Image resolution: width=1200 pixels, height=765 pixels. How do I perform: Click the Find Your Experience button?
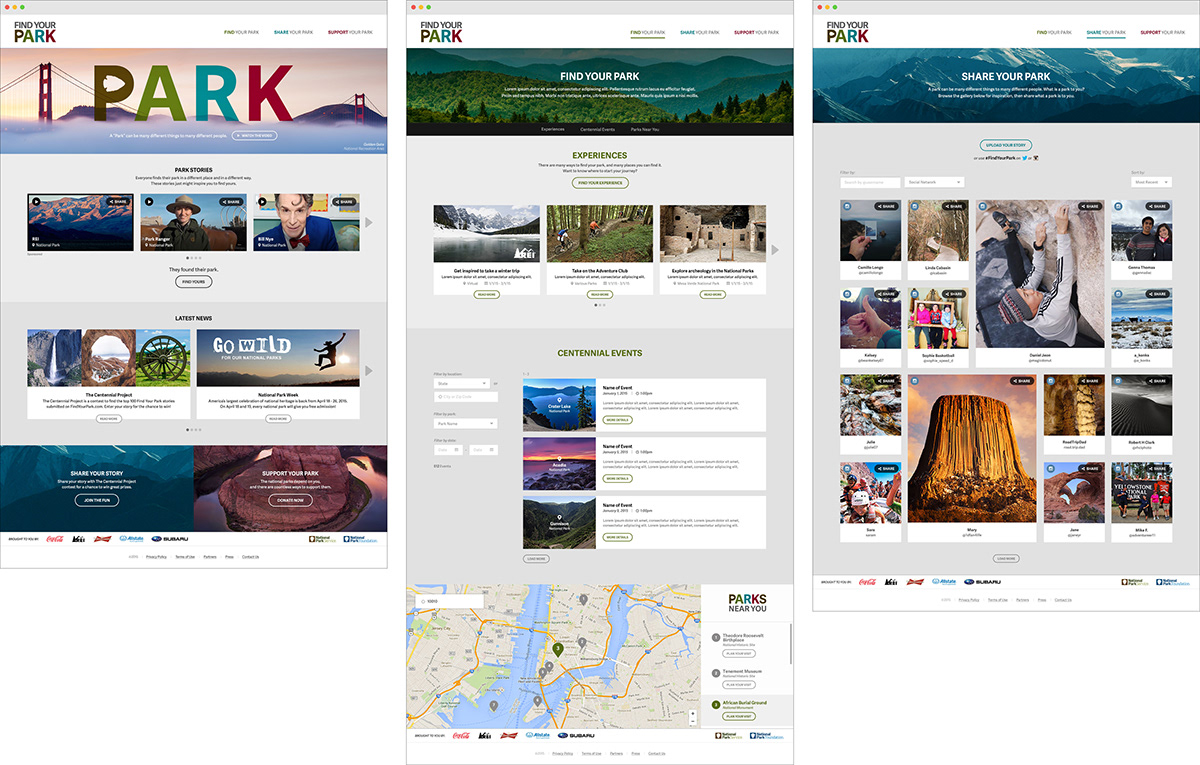pyautogui.click(x=600, y=183)
